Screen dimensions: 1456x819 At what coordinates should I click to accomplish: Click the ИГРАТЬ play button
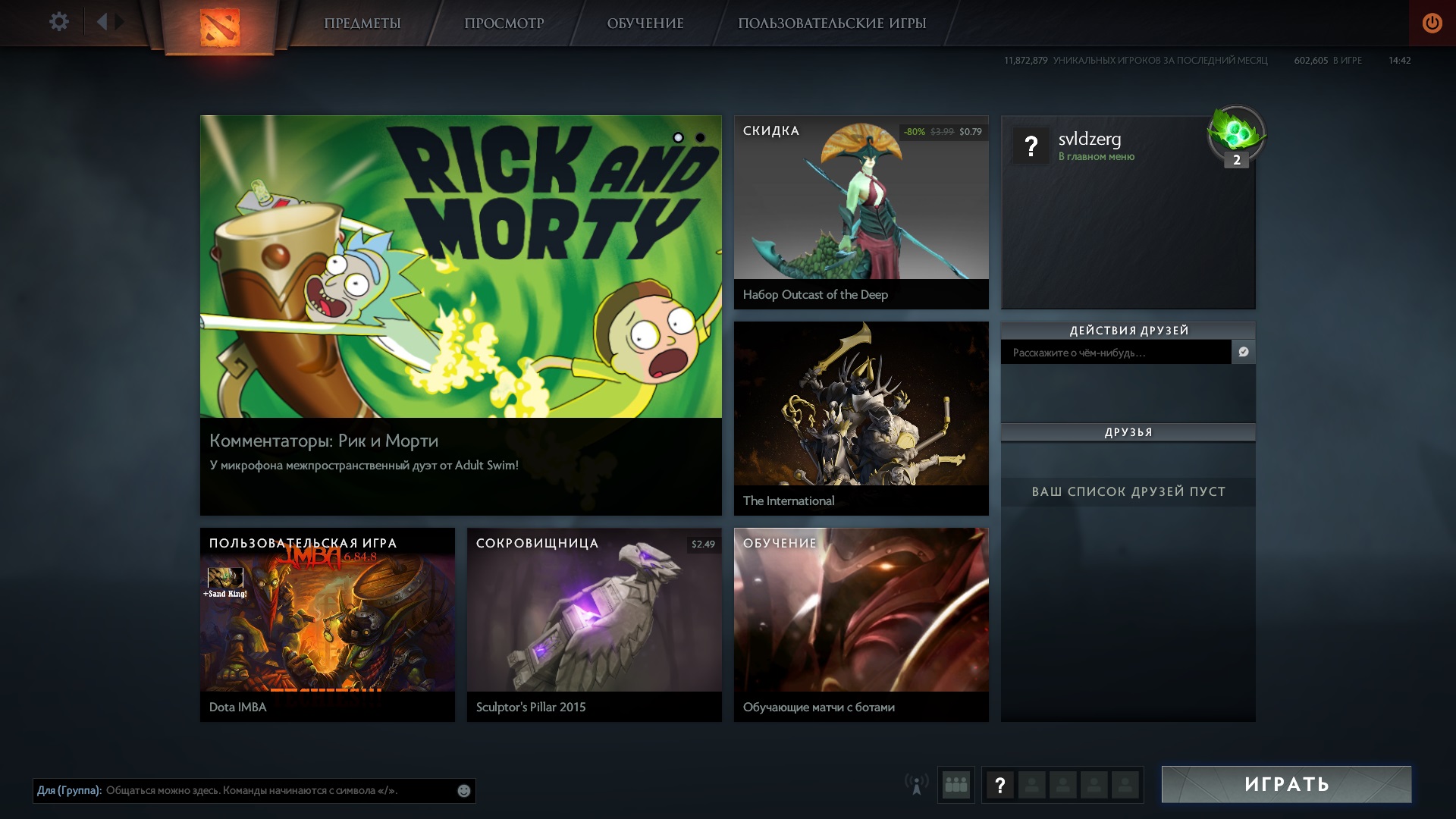click(1286, 784)
